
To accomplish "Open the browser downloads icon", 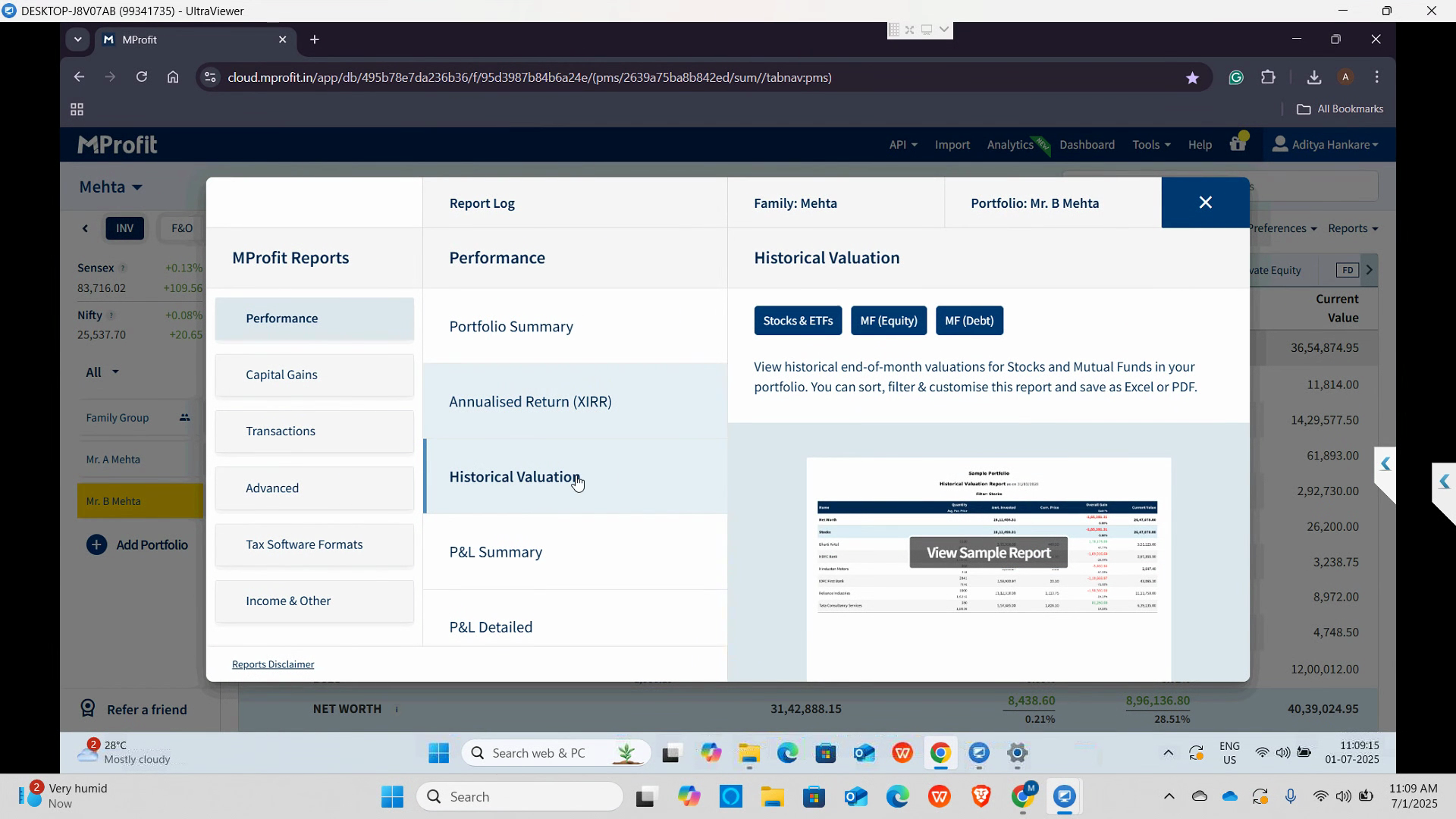I will tap(1314, 77).
